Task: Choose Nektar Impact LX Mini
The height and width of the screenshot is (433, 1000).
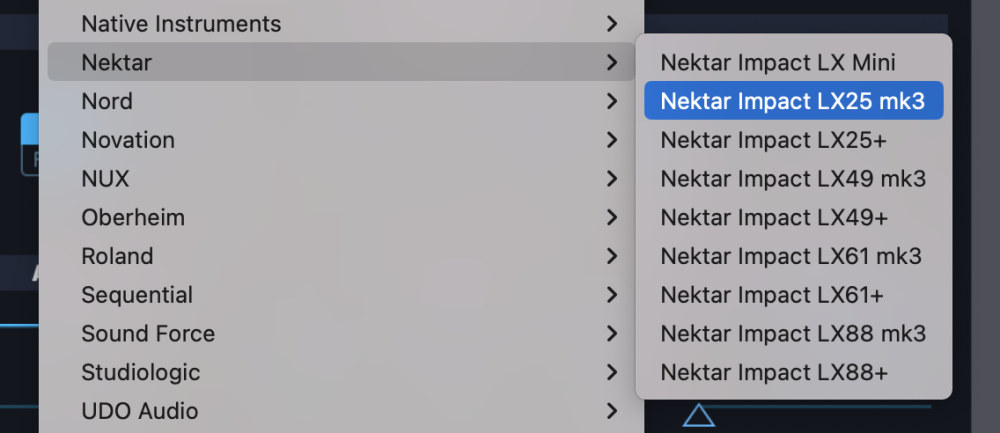Action: tap(778, 62)
